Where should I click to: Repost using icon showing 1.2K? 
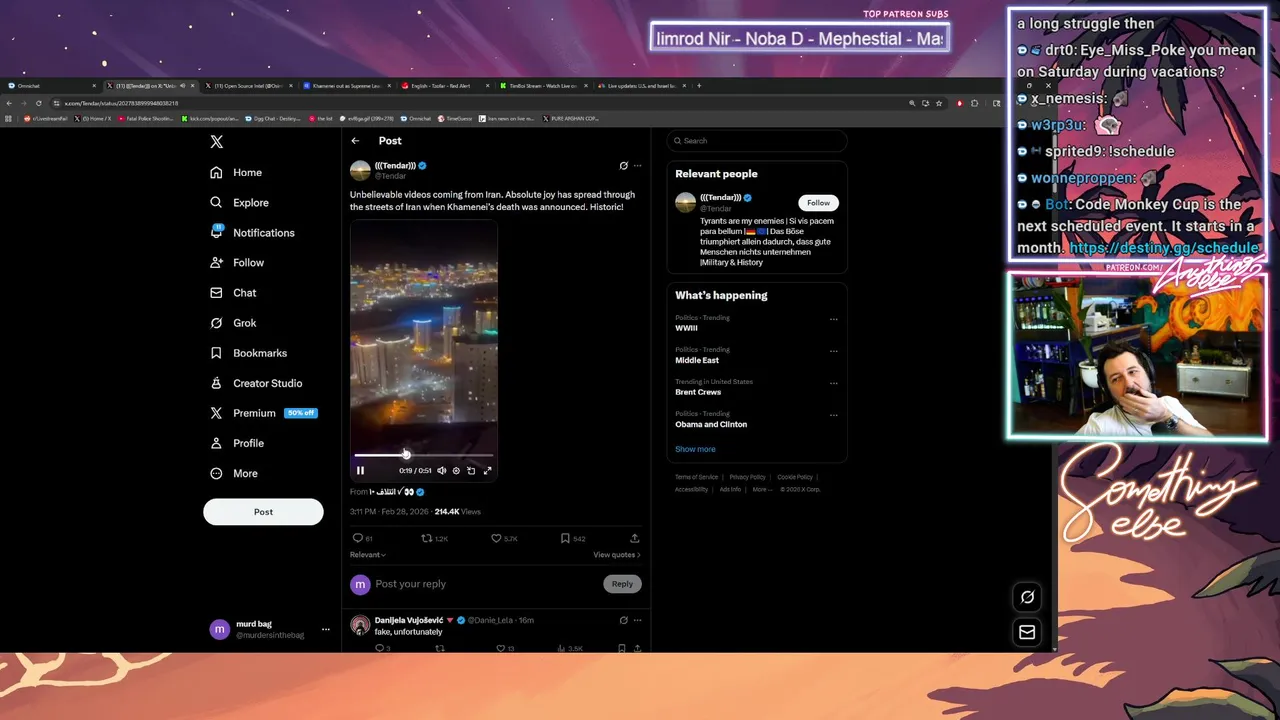click(x=434, y=538)
